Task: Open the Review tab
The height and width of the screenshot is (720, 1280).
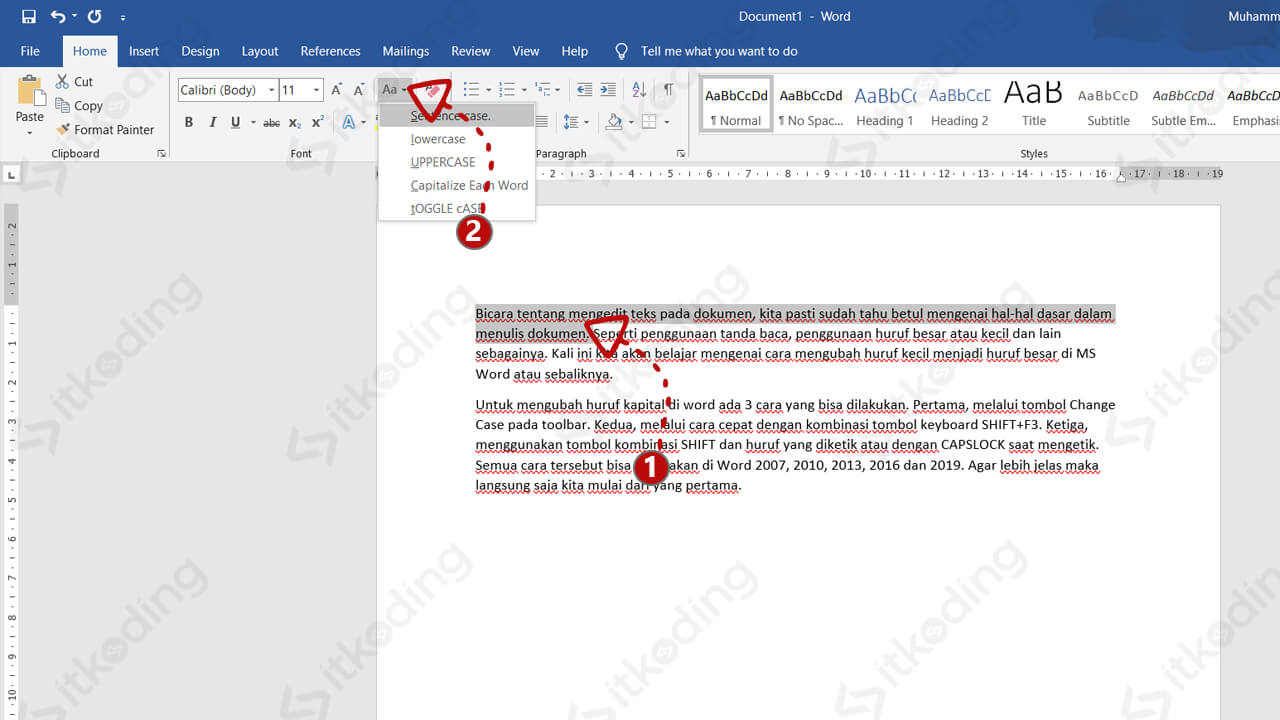Action: [470, 51]
